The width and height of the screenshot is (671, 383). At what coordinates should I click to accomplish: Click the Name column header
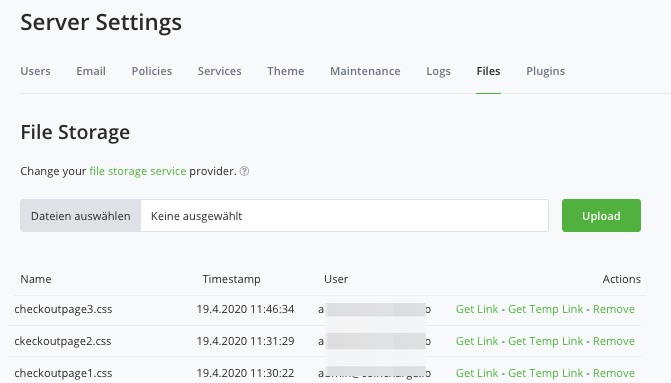(x=36, y=279)
